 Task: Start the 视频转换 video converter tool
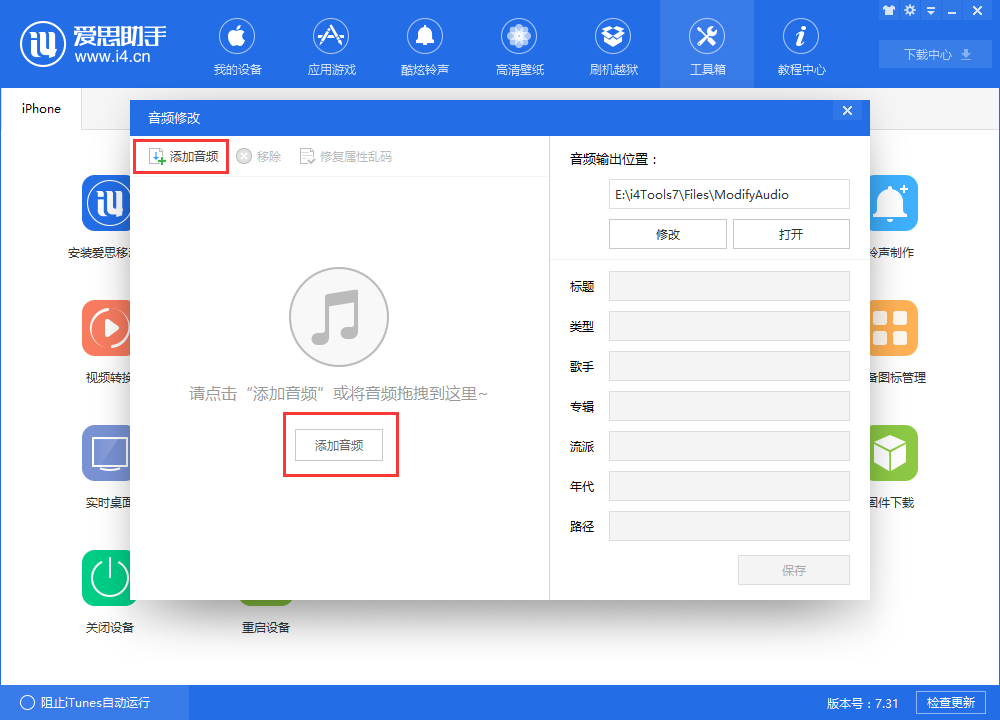click(107, 328)
